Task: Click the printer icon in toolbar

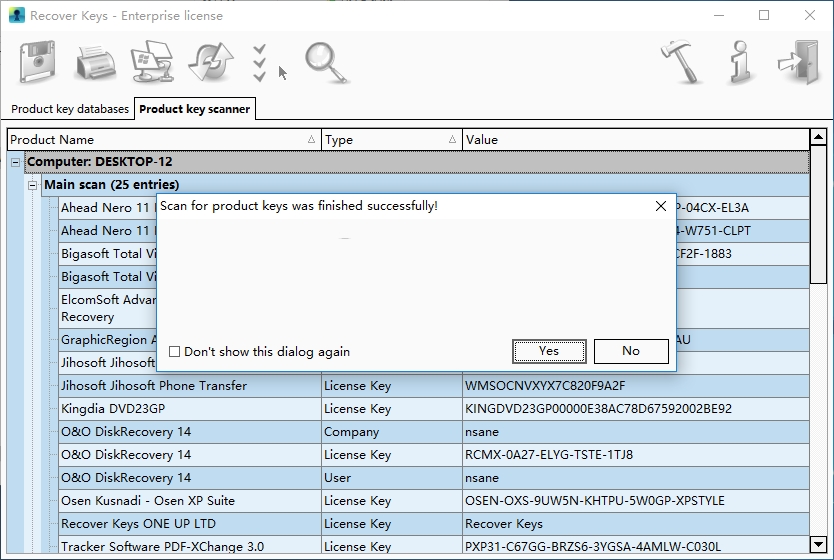Action: 96,63
